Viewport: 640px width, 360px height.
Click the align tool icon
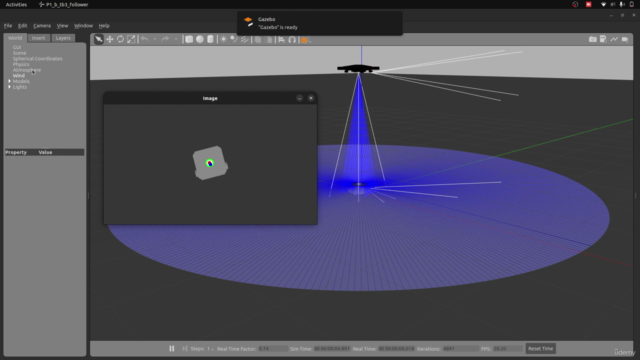click(281, 40)
